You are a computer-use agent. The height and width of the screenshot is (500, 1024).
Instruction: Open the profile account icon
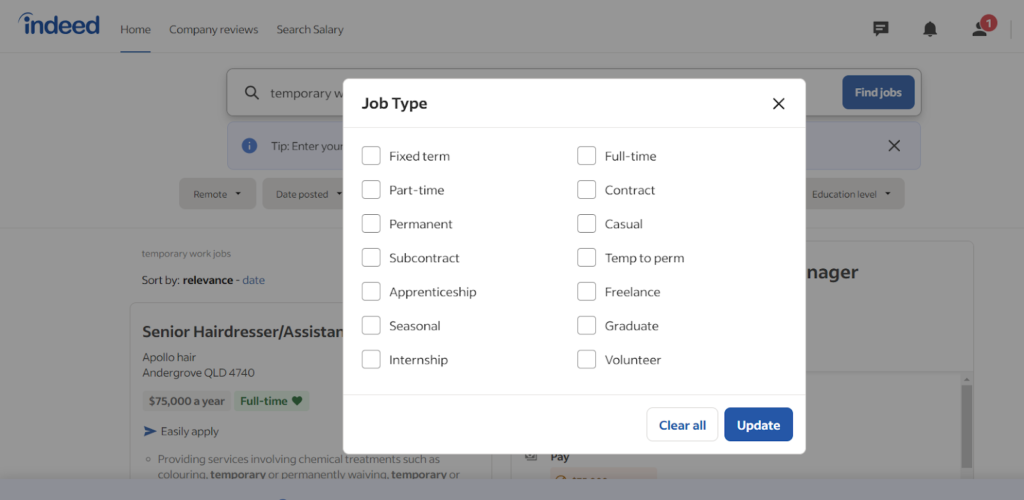[x=980, y=29]
